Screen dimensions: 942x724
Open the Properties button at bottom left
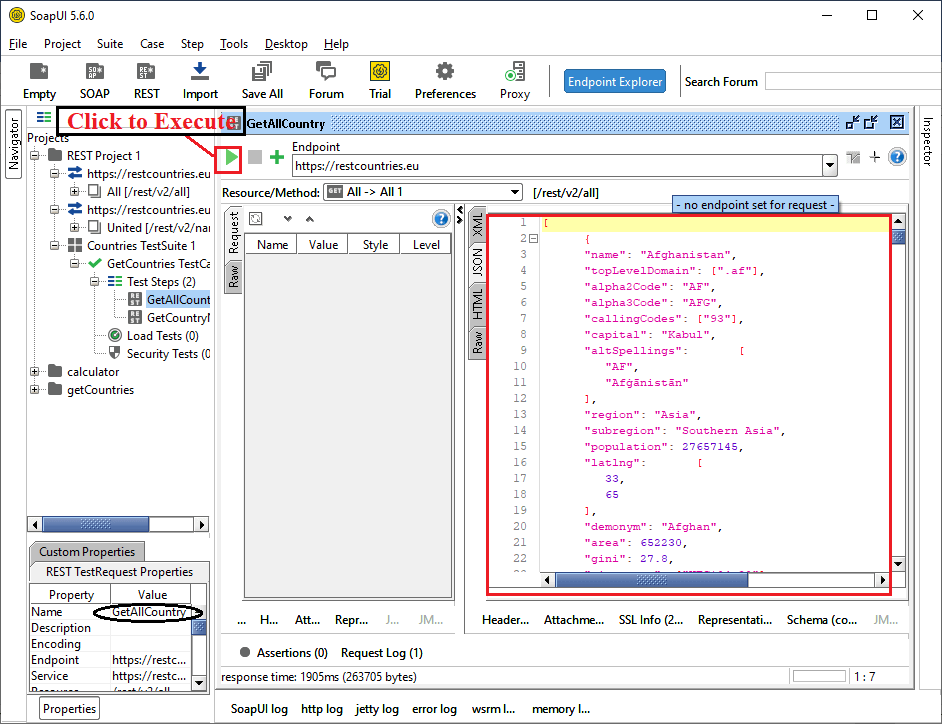(70, 708)
